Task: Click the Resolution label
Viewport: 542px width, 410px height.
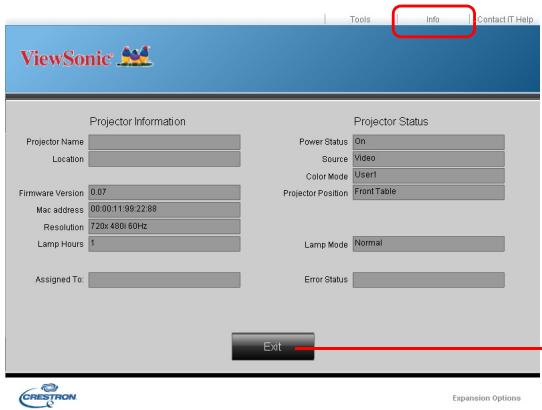Action: tap(64, 227)
